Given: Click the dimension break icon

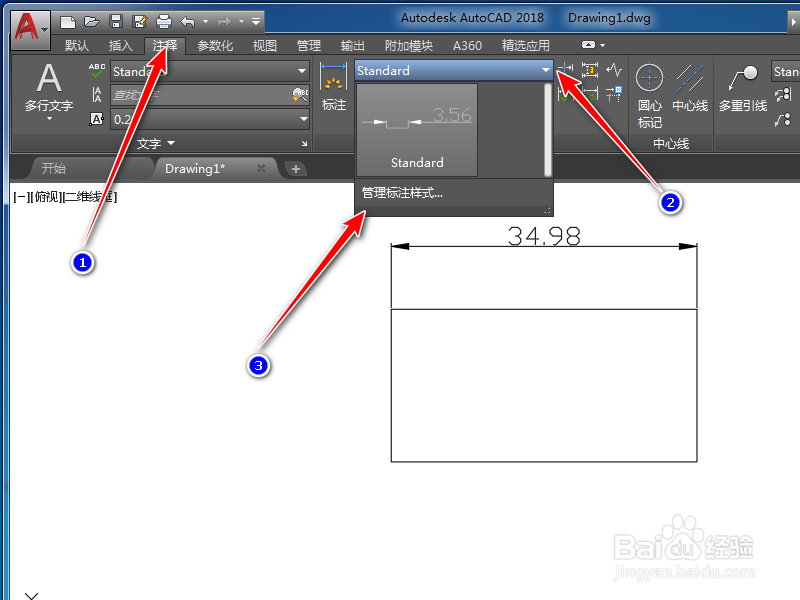Looking at the screenshot, I should point(566,68).
